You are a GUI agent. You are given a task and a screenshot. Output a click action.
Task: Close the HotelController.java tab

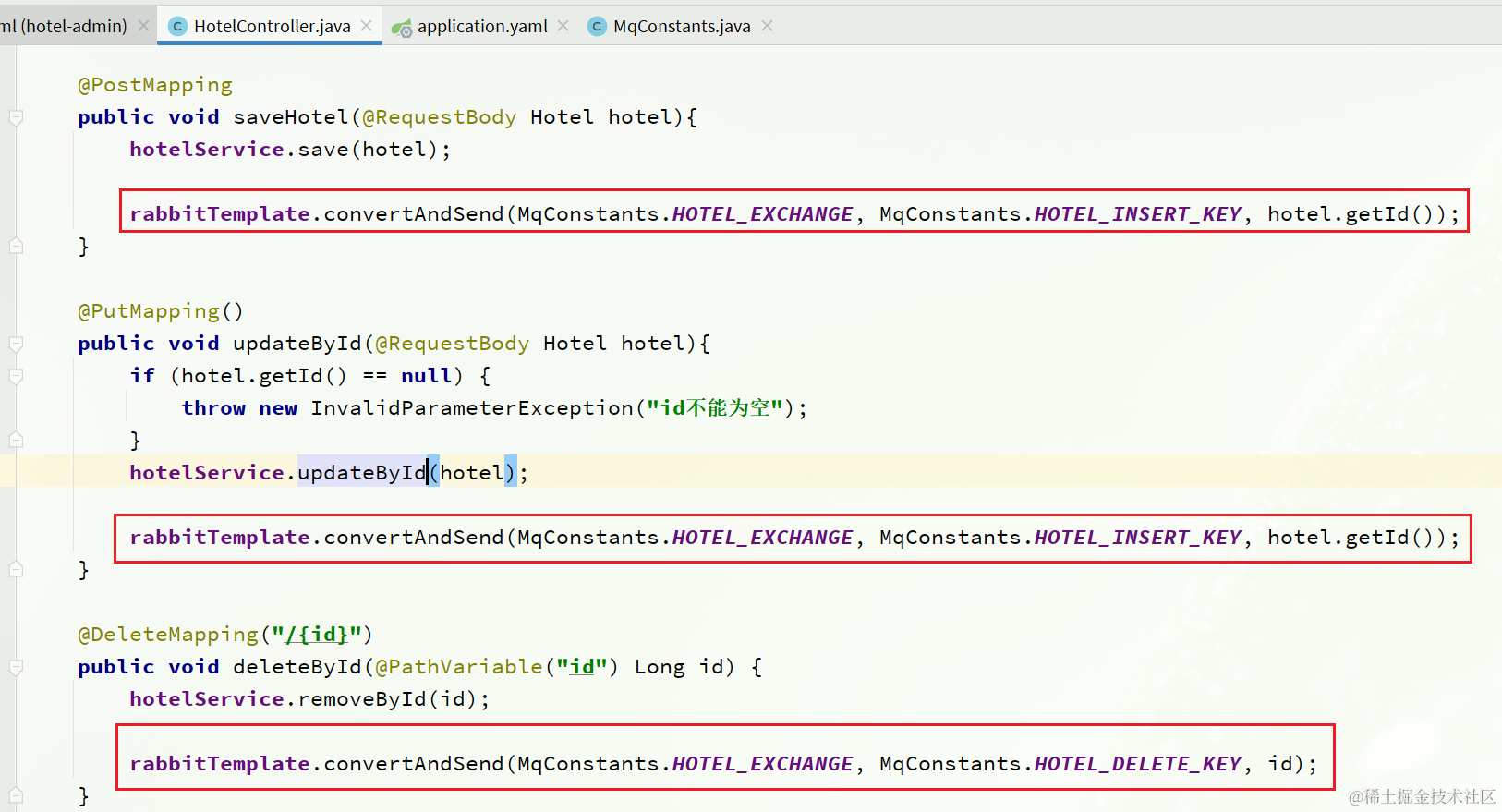point(367,26)
